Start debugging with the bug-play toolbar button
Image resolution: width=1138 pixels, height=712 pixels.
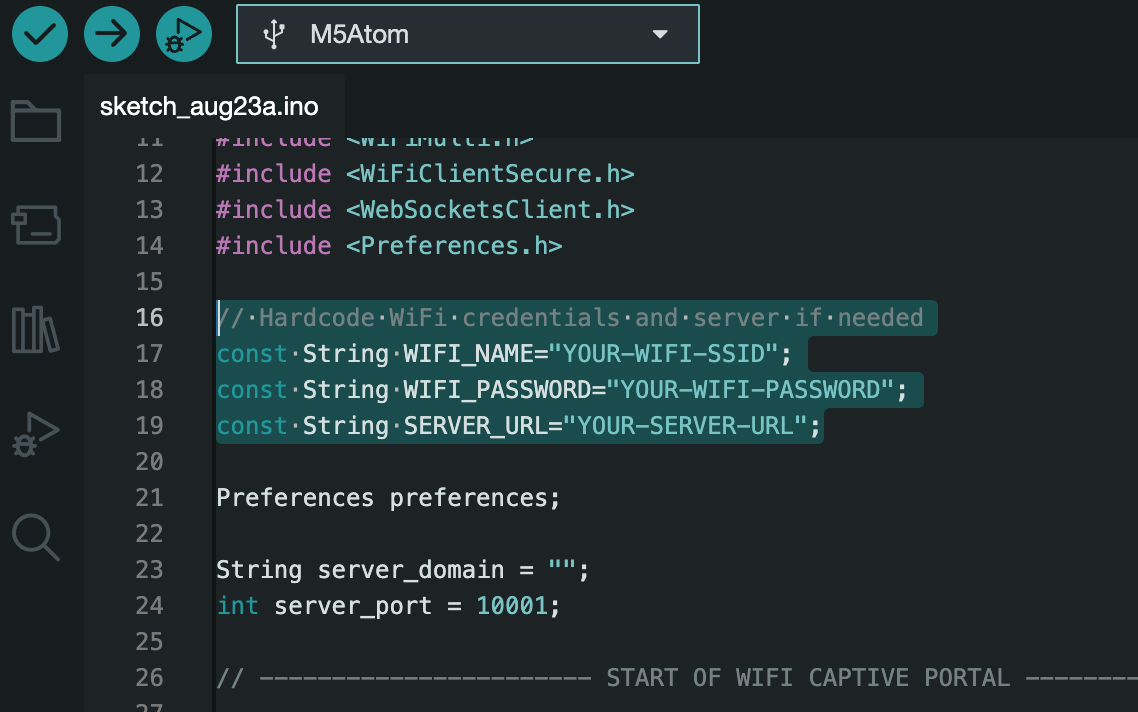pos(184,35)
